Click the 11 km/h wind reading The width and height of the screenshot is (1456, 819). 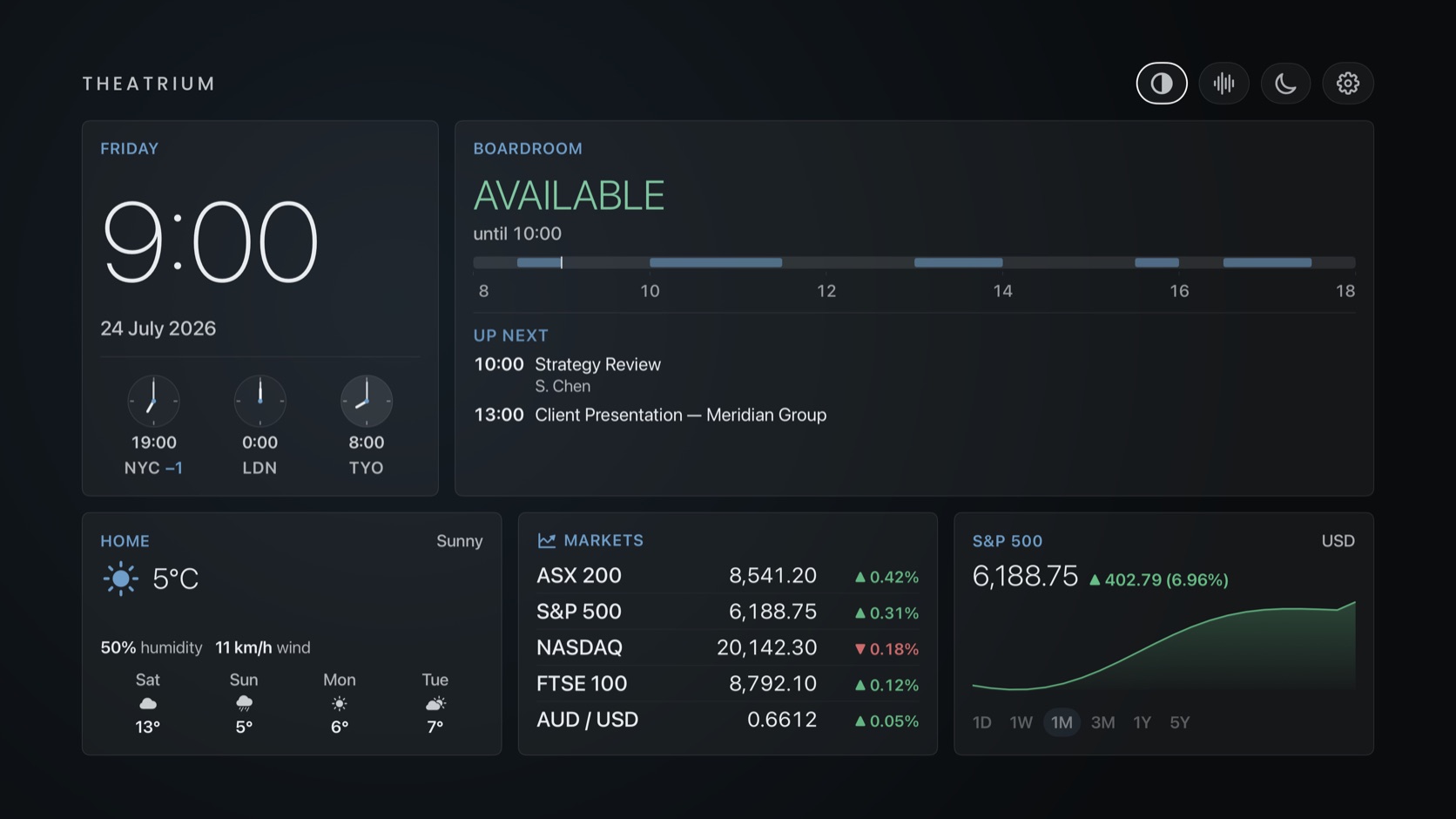[x=262, y=647]
